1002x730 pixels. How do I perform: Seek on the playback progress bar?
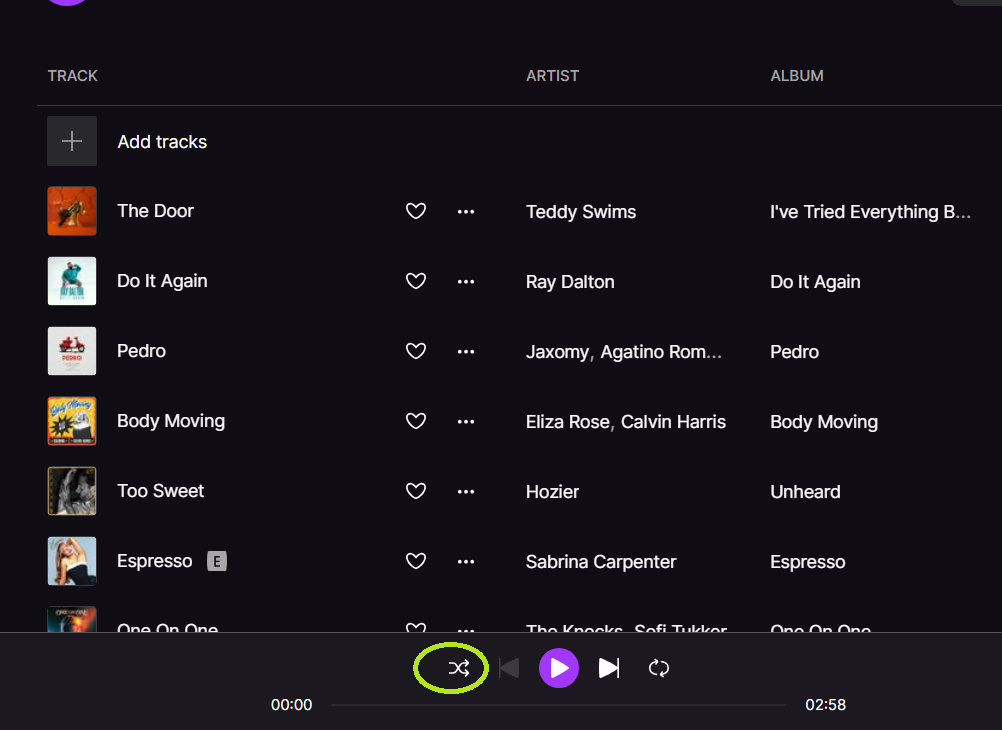559,705
